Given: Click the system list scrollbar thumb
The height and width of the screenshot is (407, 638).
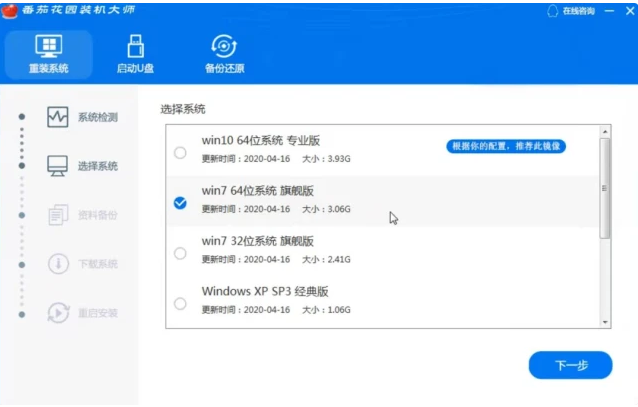Looking at the screenshot, I should pyautogui.click(x=604, y=188).
